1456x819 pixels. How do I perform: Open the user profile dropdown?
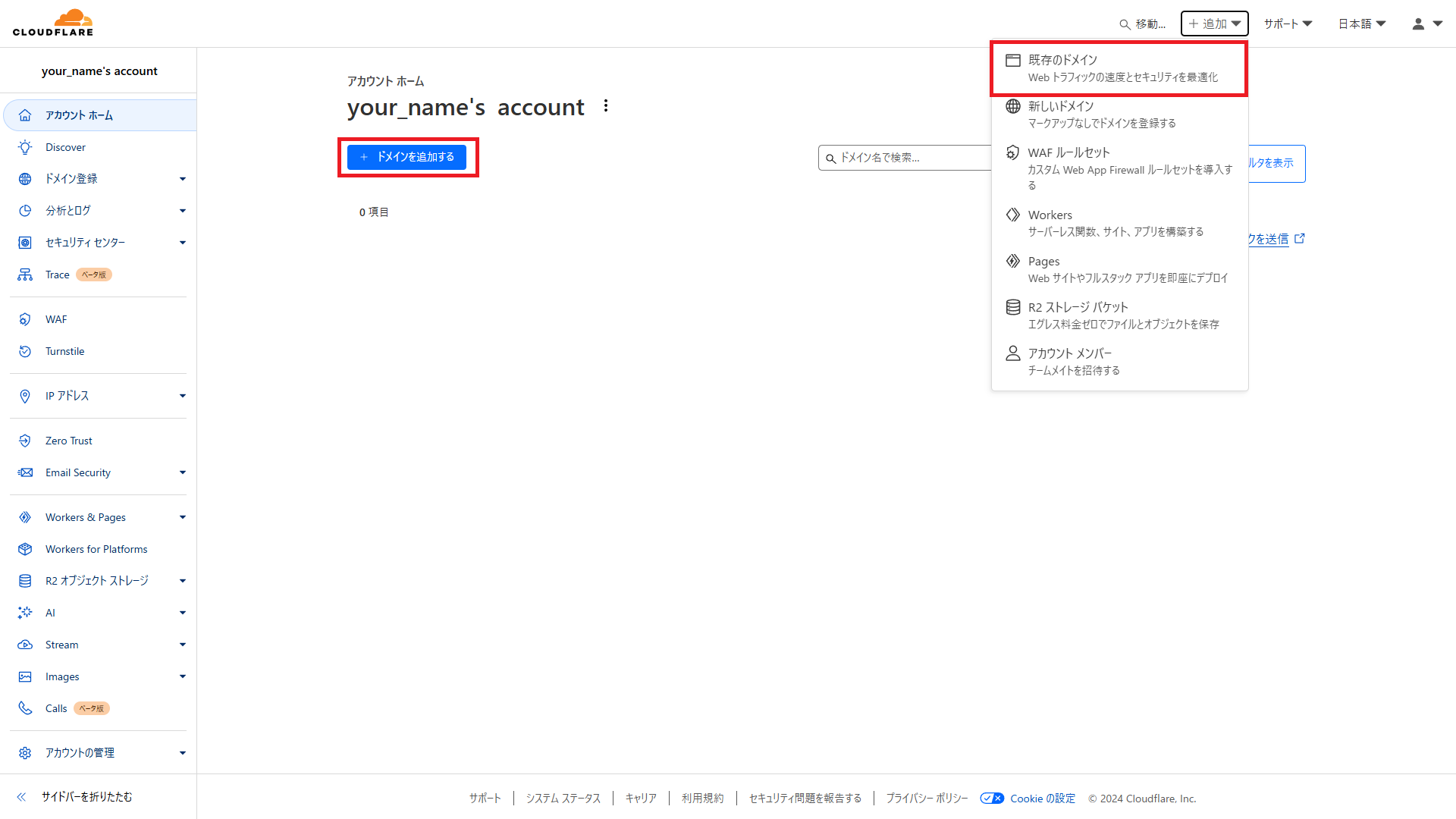tap(1426, 24)
